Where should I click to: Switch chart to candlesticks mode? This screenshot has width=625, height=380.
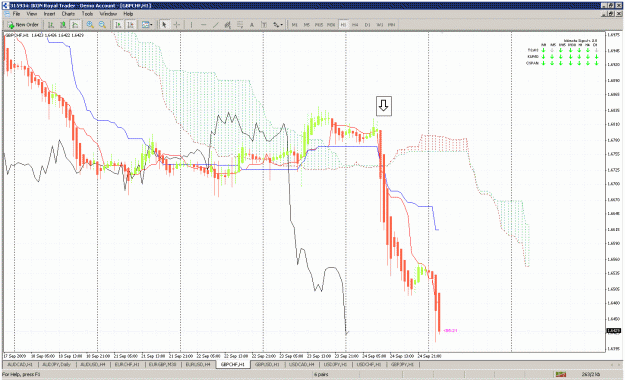point(63,25)
